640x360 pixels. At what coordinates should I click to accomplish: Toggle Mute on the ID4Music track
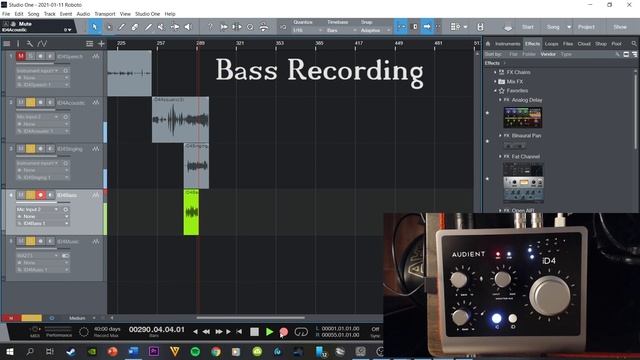coord(20,241)
